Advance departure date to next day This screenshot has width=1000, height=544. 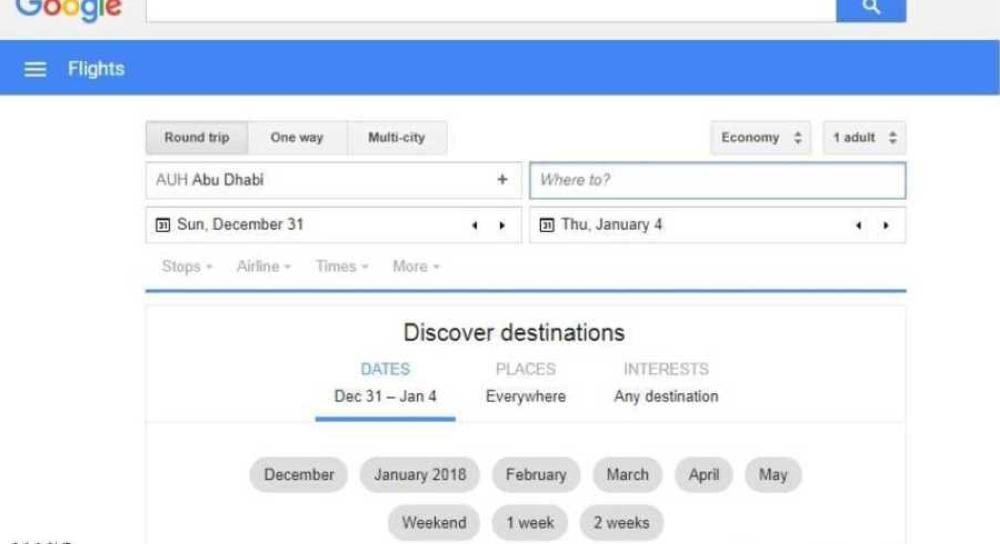tap(502, 226)
